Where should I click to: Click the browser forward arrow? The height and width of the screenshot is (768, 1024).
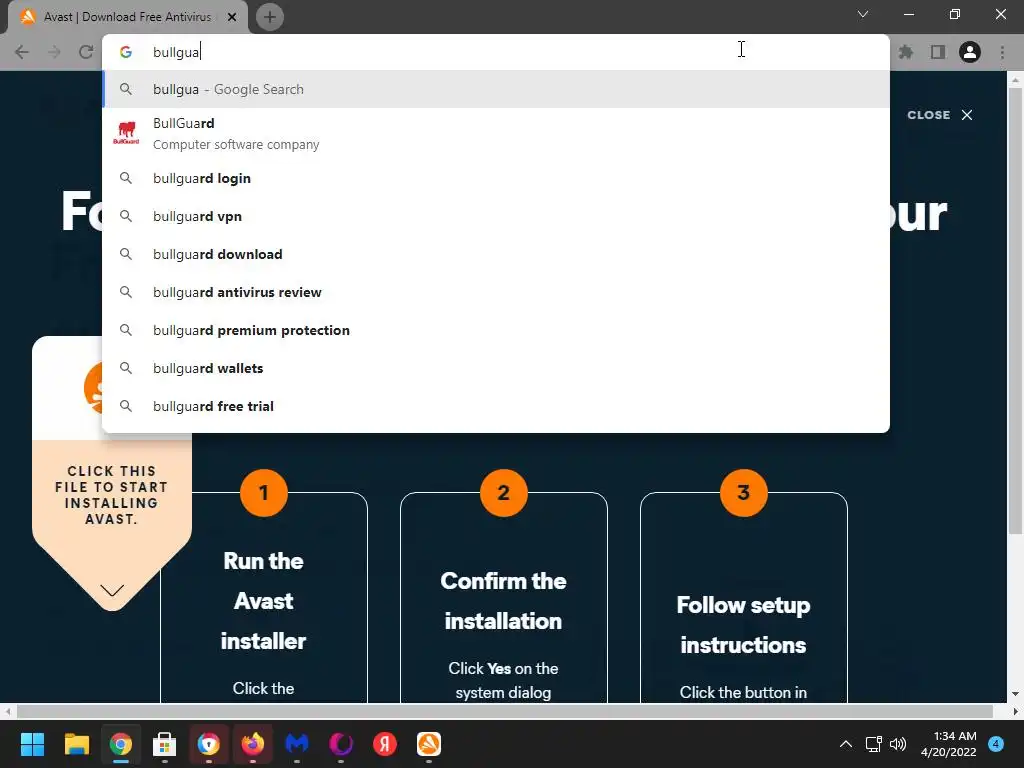pos(54,52)
